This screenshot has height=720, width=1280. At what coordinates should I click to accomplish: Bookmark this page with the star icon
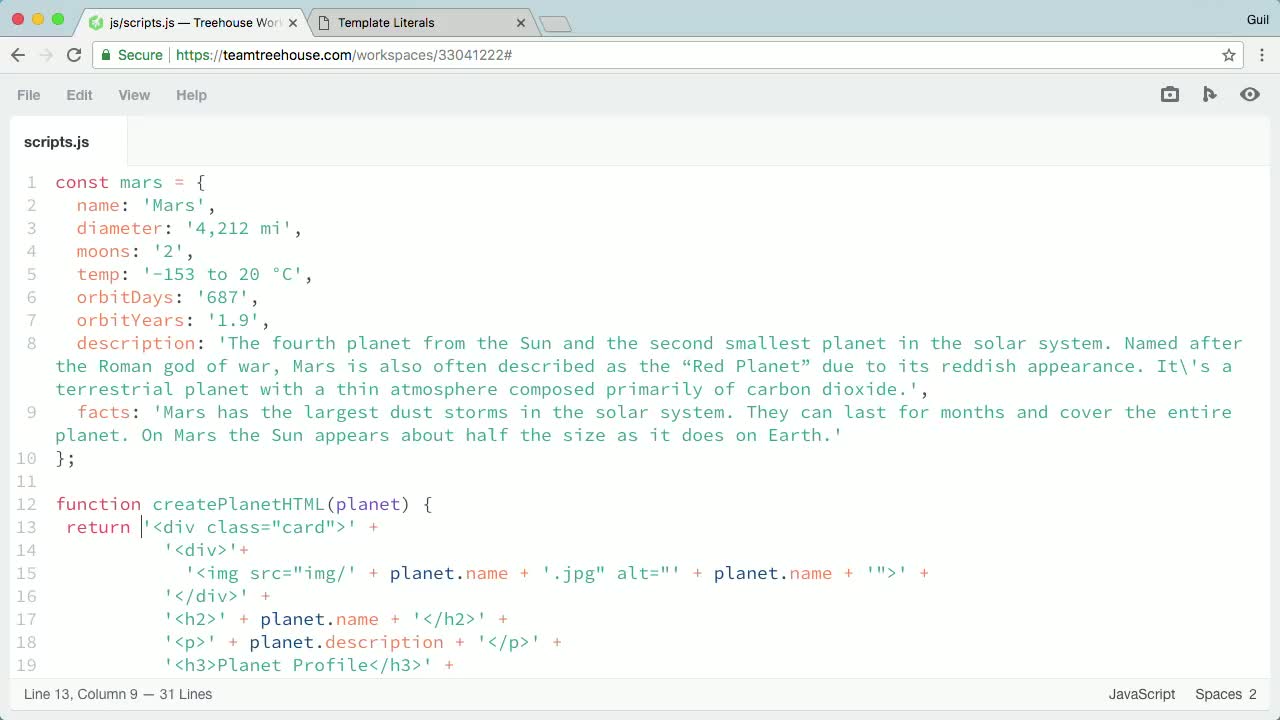tap(1229, 55)
